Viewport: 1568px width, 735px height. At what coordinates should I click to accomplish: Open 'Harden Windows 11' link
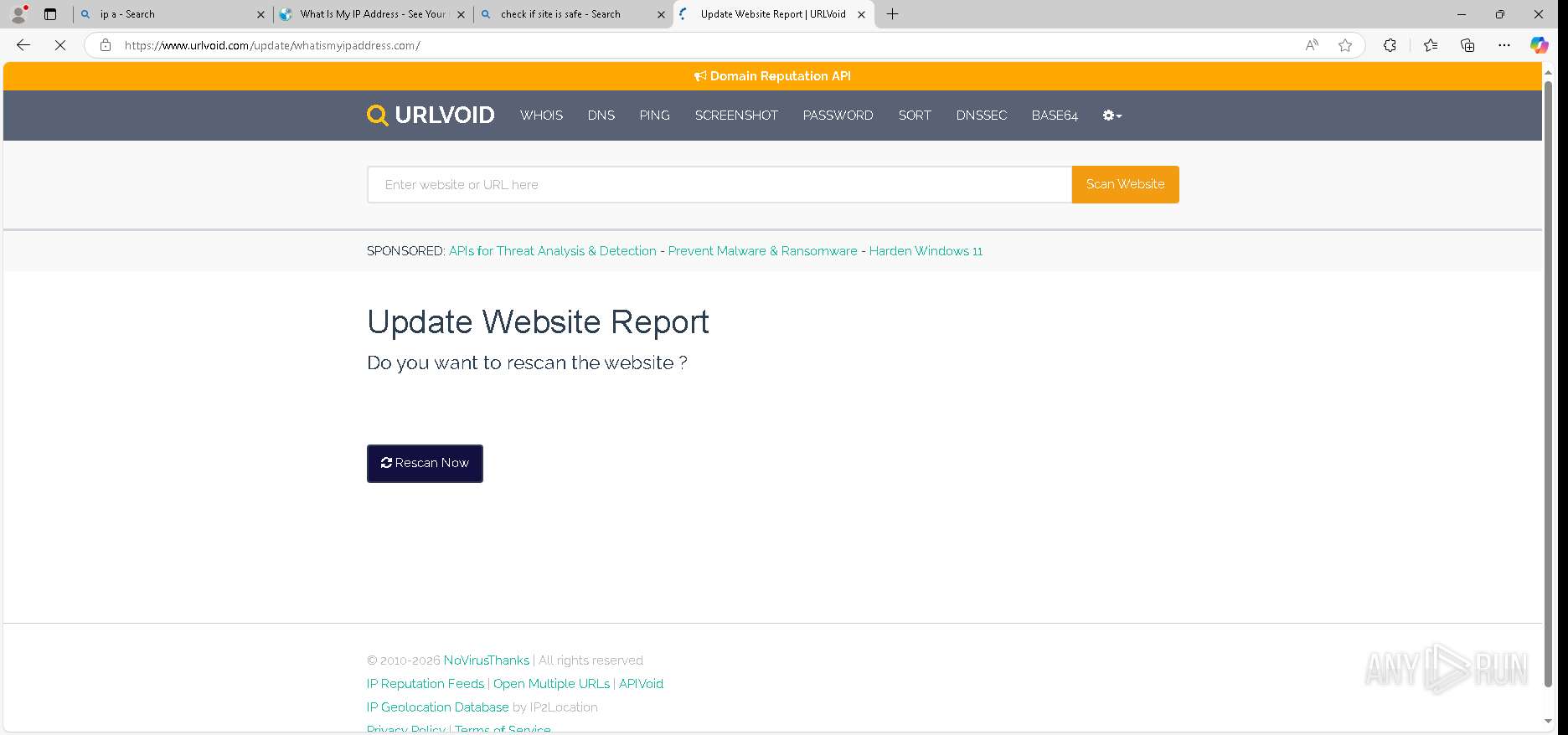tap(926, 251)
